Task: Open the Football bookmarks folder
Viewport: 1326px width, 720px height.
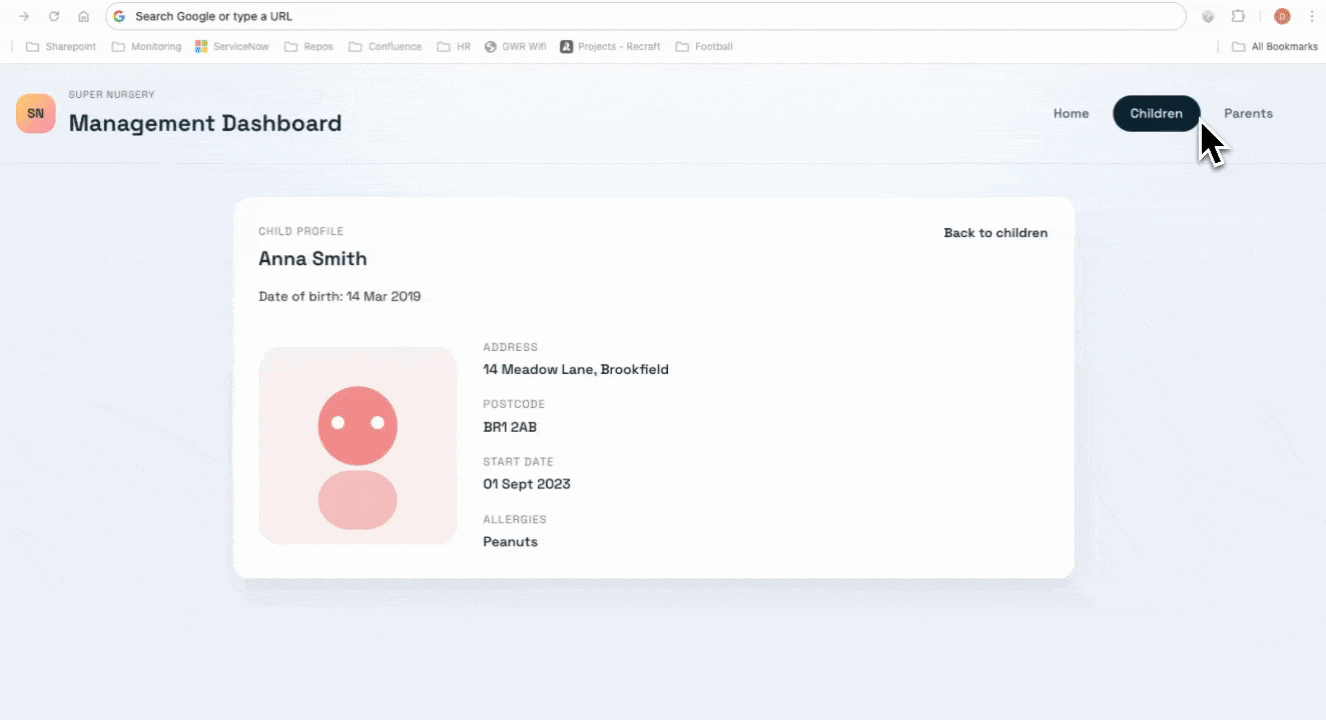Action: pos(705,46)
